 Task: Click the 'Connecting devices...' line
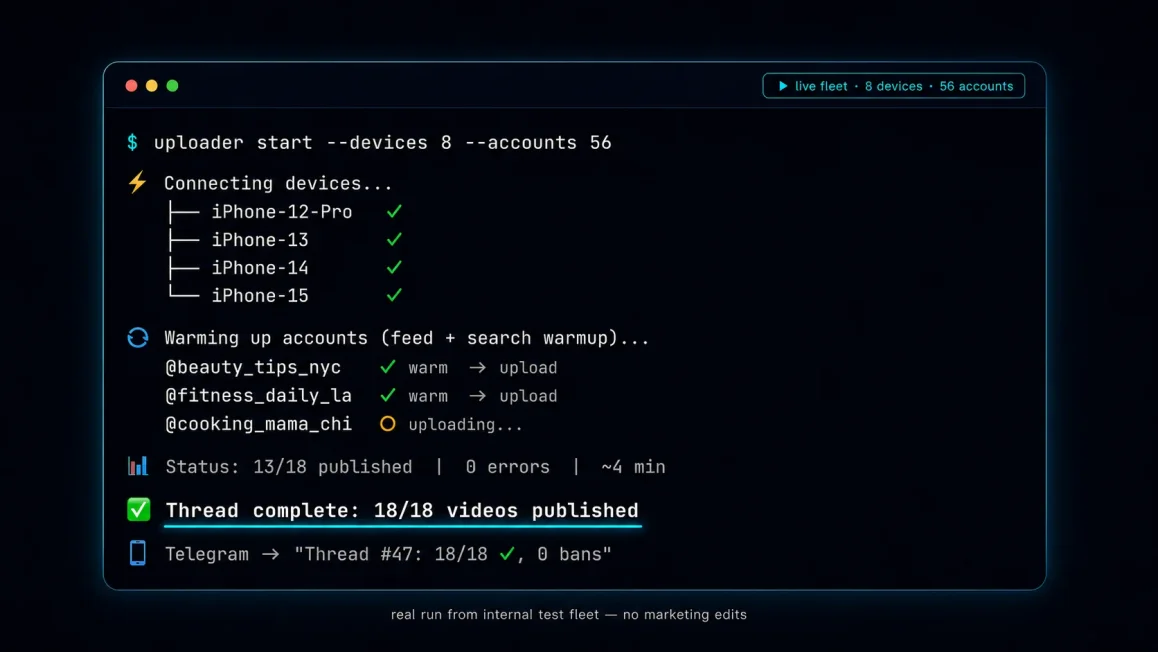(x=278, y=183)
